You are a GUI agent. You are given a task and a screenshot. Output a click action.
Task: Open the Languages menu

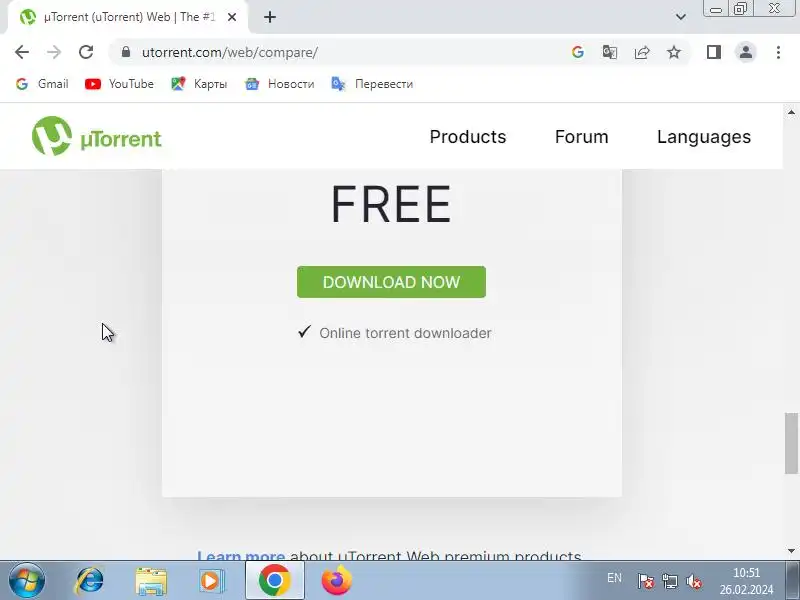(x=704, y=137)
